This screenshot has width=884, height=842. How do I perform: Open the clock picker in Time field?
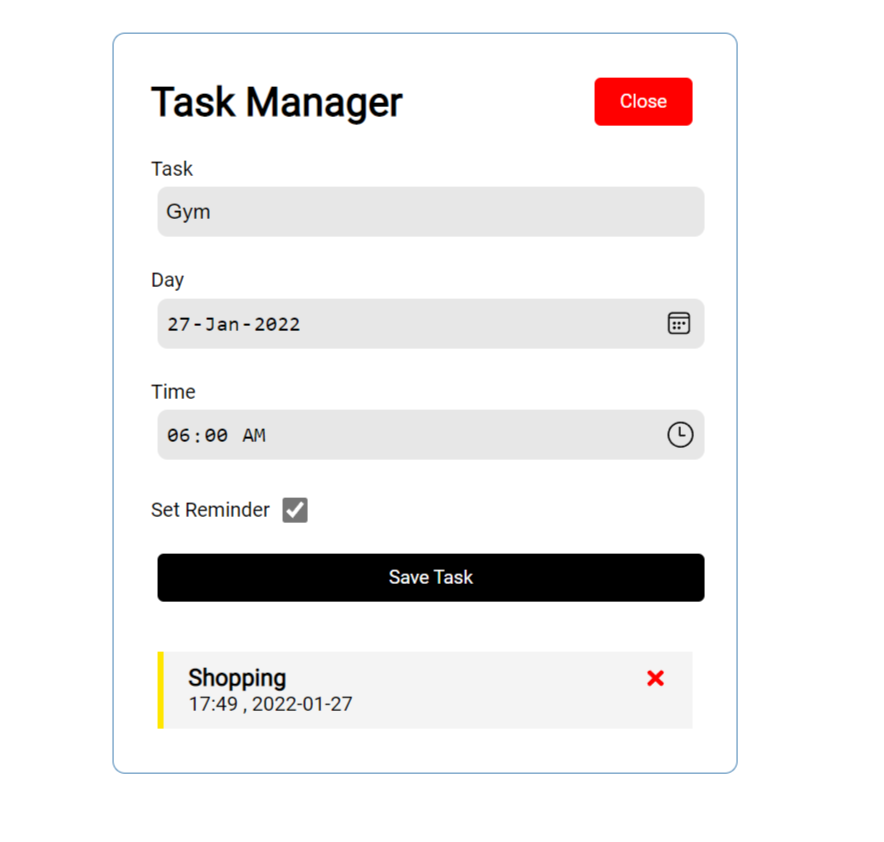pos(680,435)
